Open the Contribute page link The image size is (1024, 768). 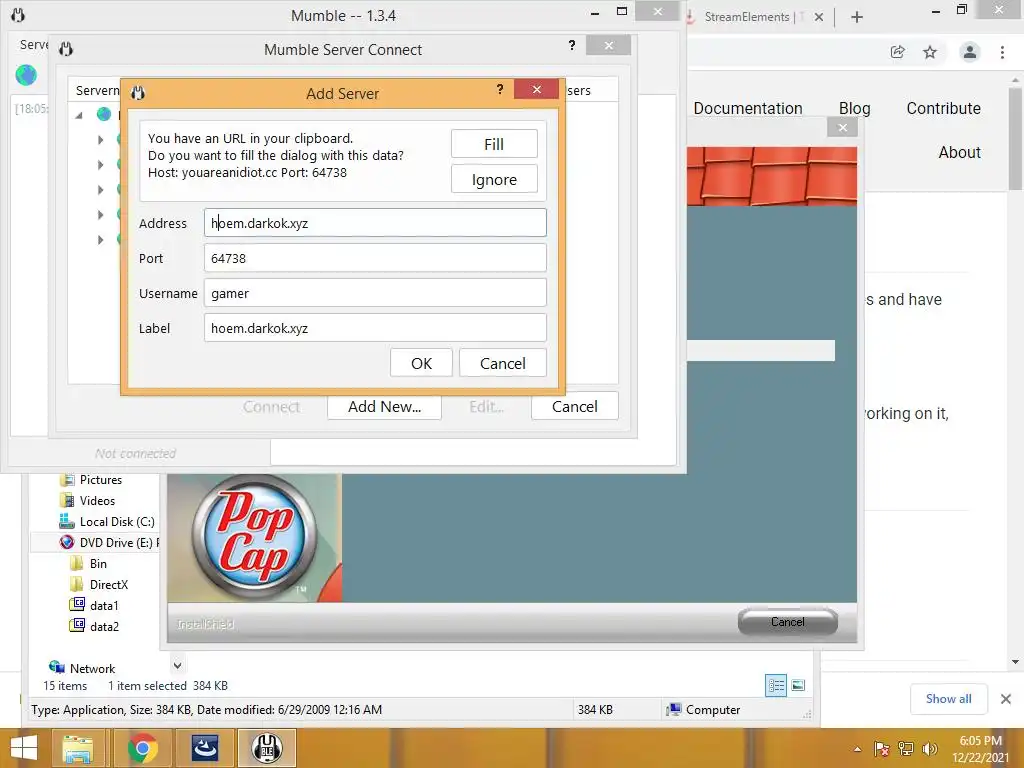click(x=943, y=108)
